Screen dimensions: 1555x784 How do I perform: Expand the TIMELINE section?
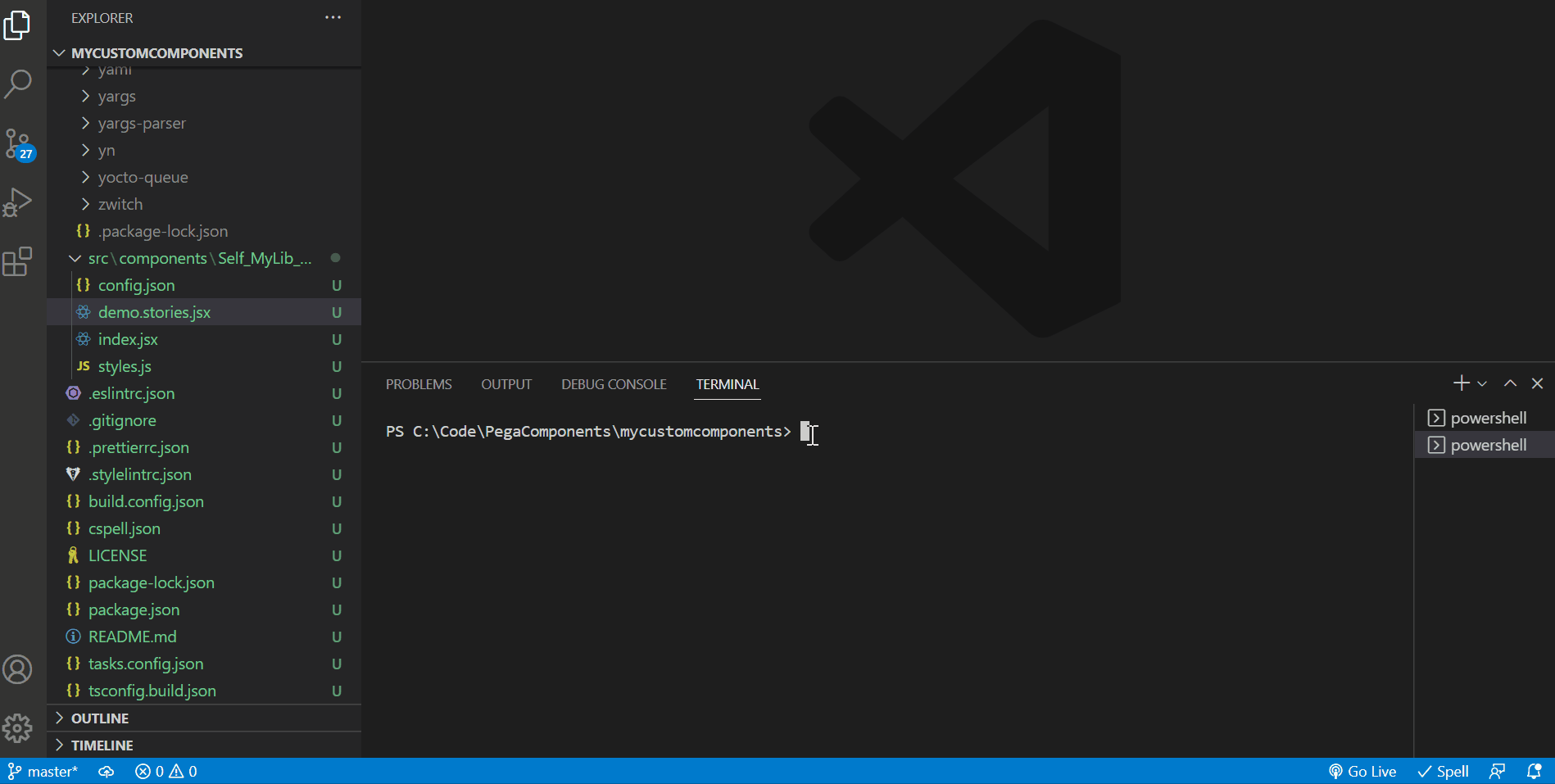[x=204, y=745]
